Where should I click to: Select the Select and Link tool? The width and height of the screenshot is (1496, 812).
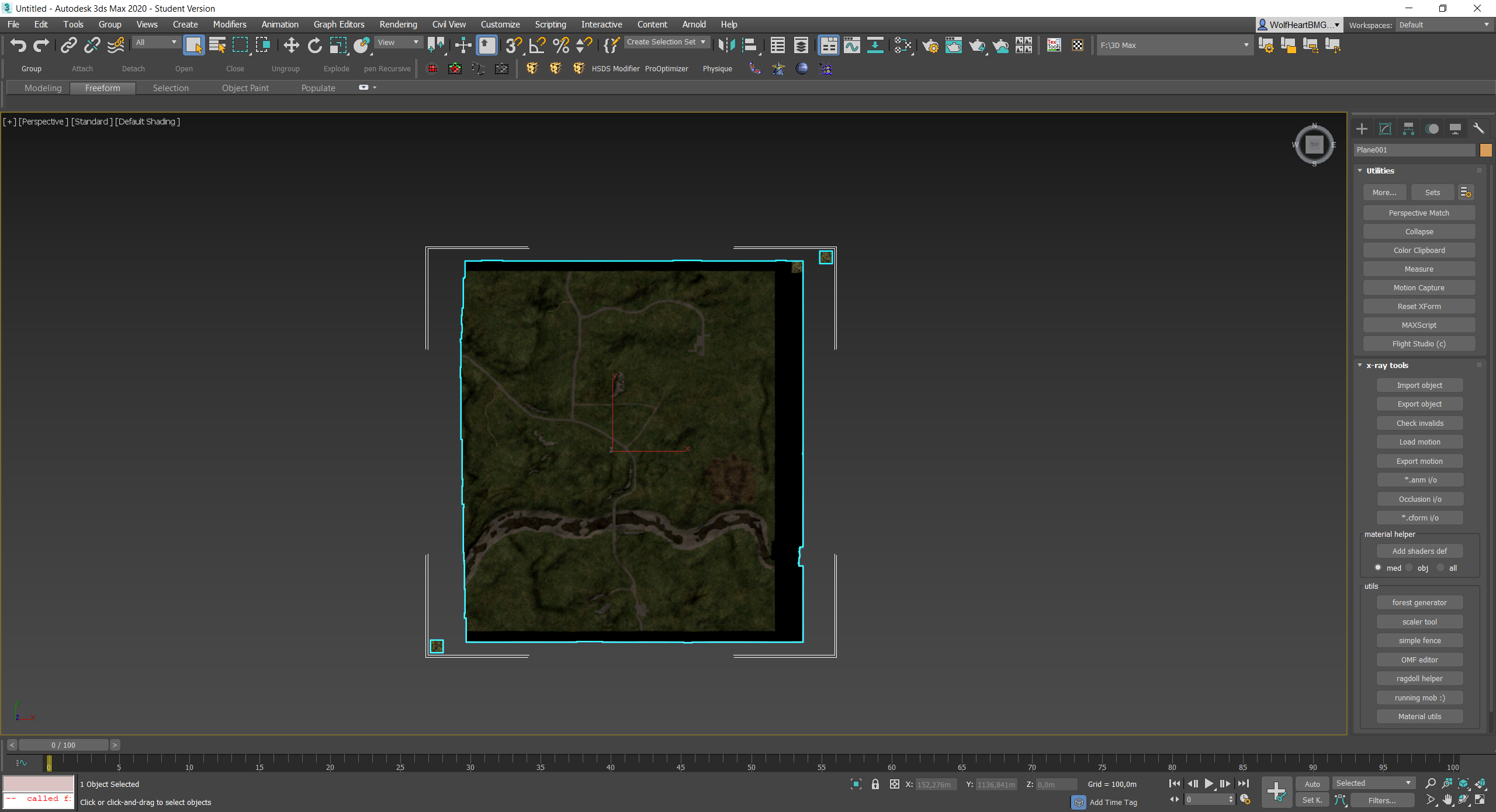point(69,45)
